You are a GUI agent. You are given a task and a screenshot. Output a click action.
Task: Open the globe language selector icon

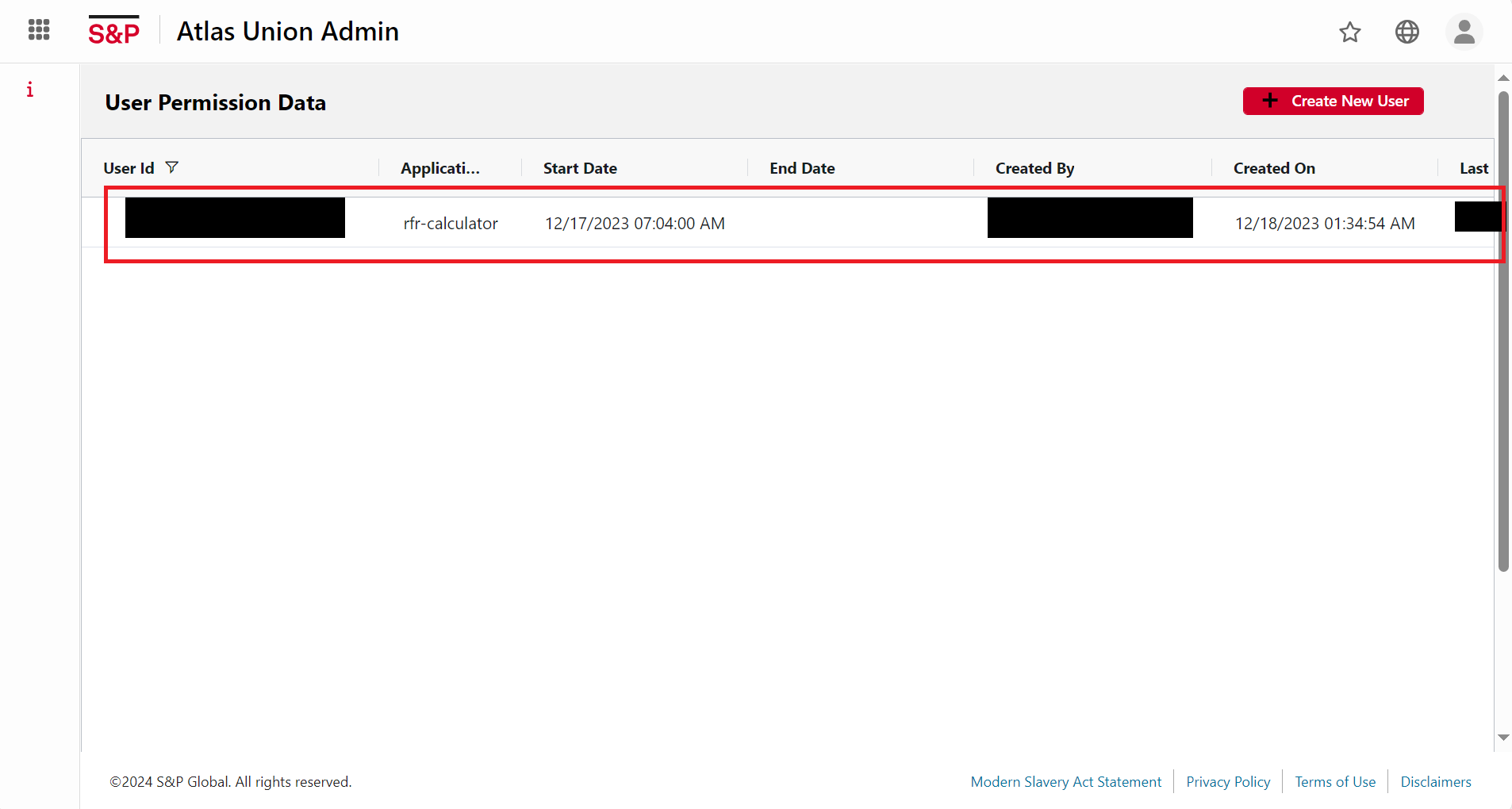(x=1407, y=32)
